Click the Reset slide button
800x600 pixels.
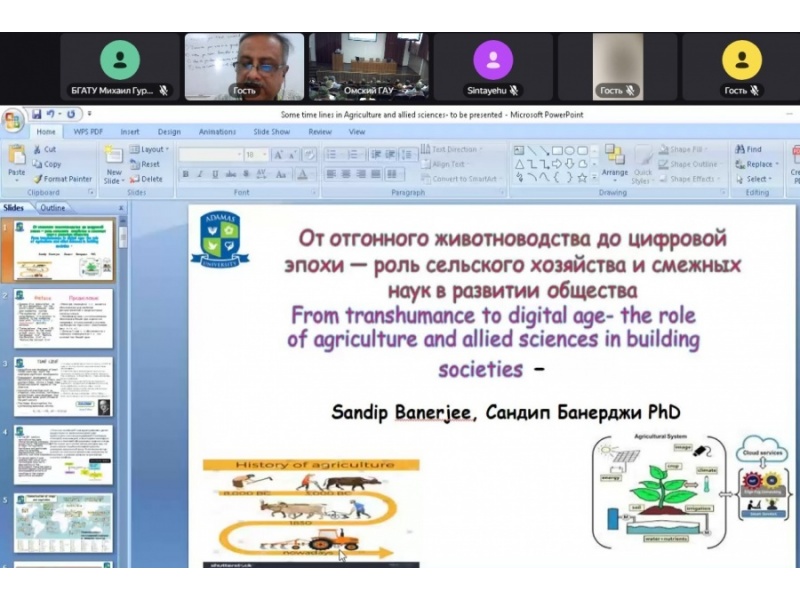pos(146,164)
